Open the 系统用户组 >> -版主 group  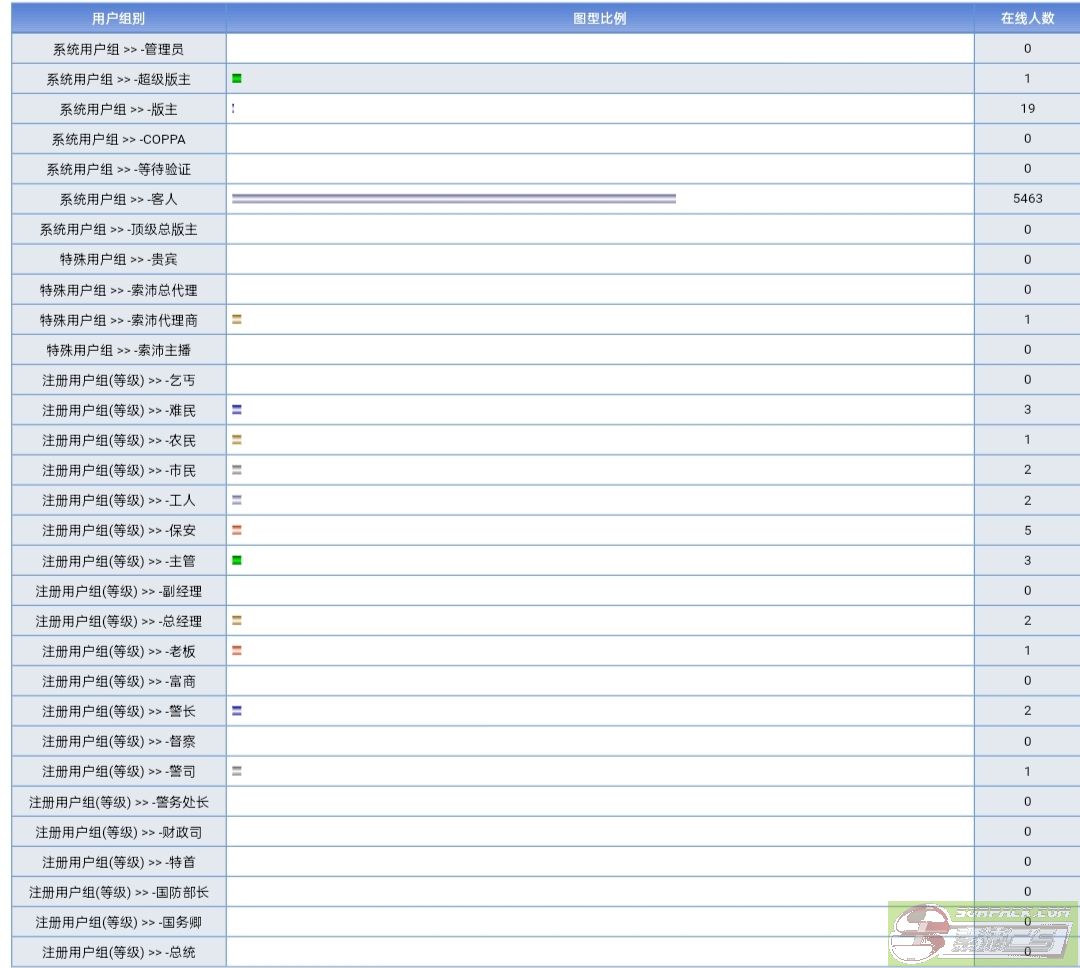118,109
